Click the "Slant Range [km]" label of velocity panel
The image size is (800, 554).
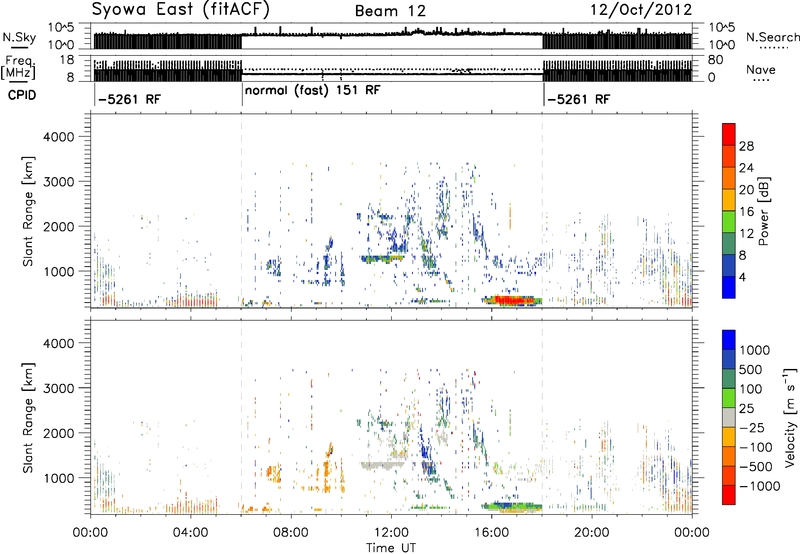tap(28, 418)
